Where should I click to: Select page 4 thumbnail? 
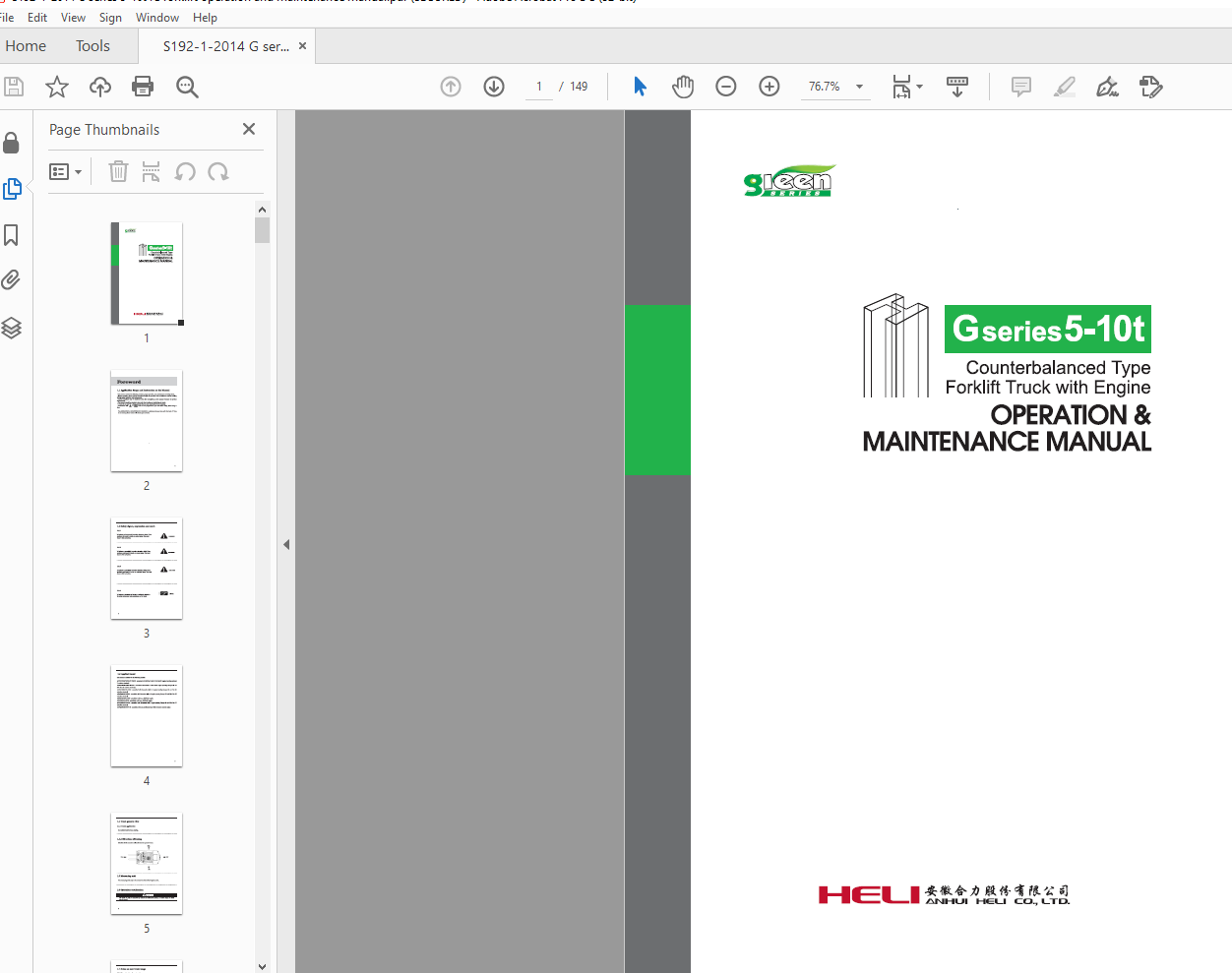point(147,716)
